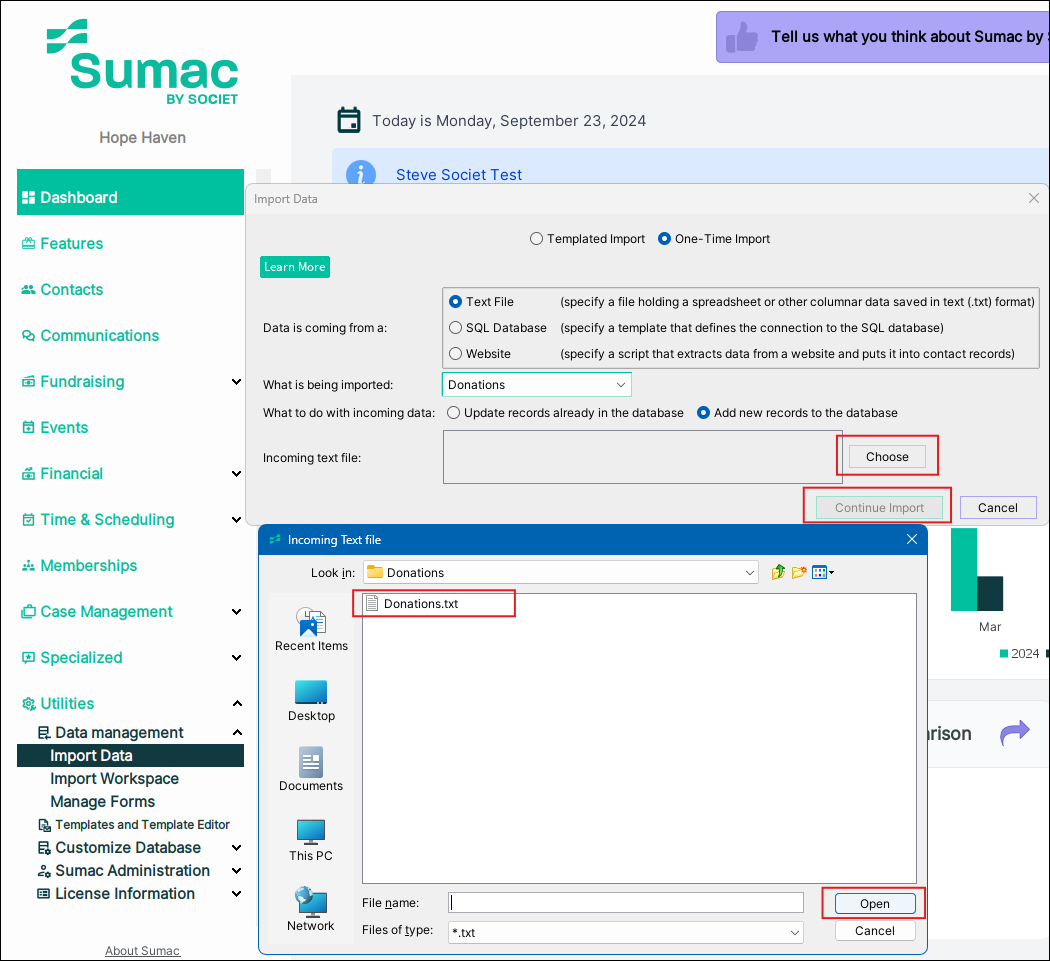Image resolution: width=1050 pixels, height=961 pixels.
Task: Expand the Specialized sidebar section
Action: [236, 658]
